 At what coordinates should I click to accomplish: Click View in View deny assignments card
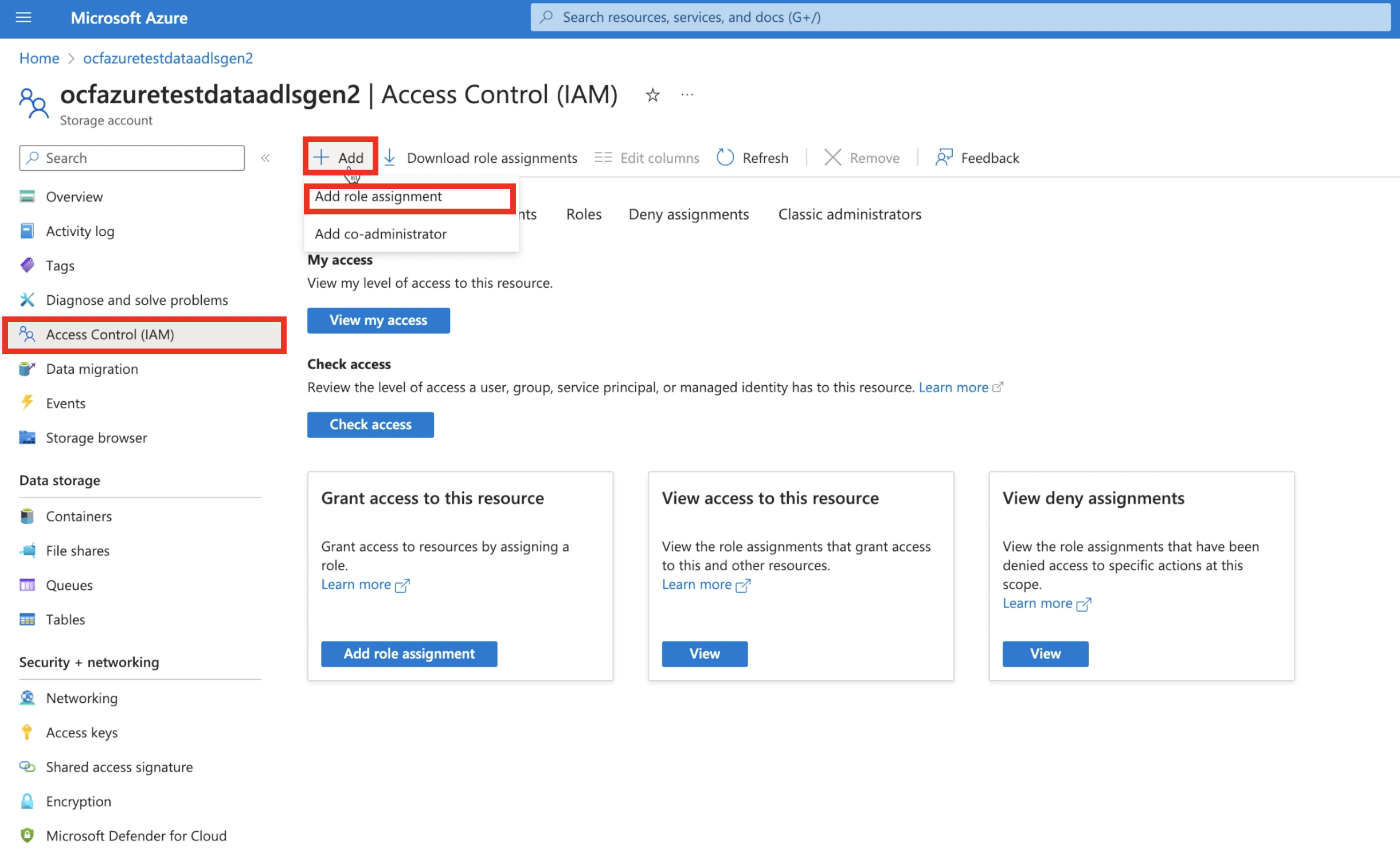click(x=1045, y=654)
